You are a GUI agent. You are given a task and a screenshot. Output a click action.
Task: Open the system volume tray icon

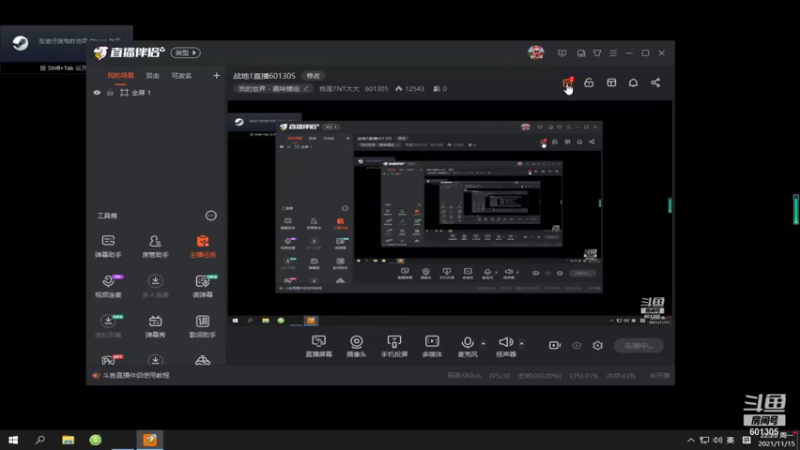[x=717, y=440]
